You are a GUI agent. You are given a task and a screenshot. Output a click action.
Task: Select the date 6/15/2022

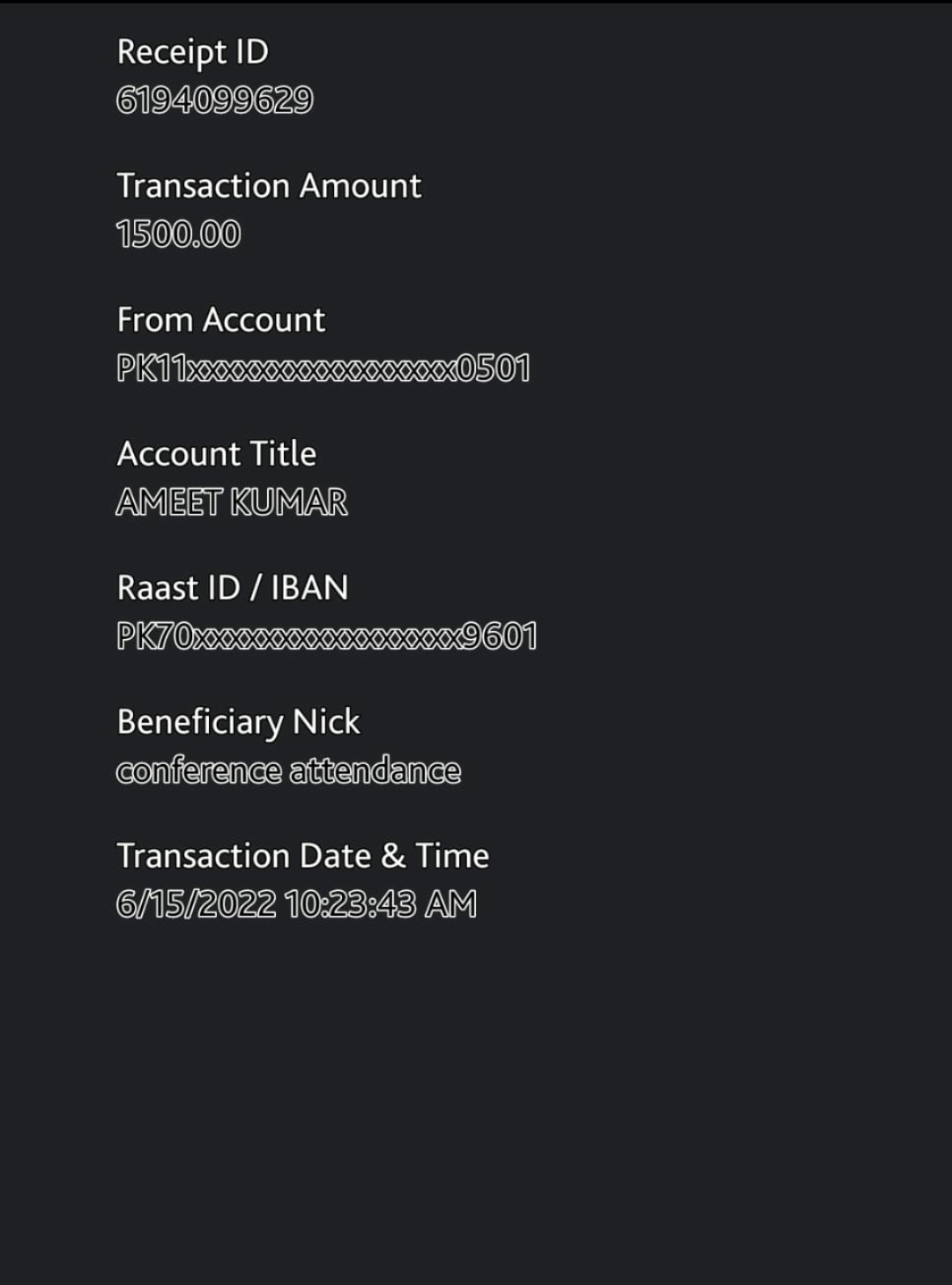pyautogui.click(x=196, y=904)
